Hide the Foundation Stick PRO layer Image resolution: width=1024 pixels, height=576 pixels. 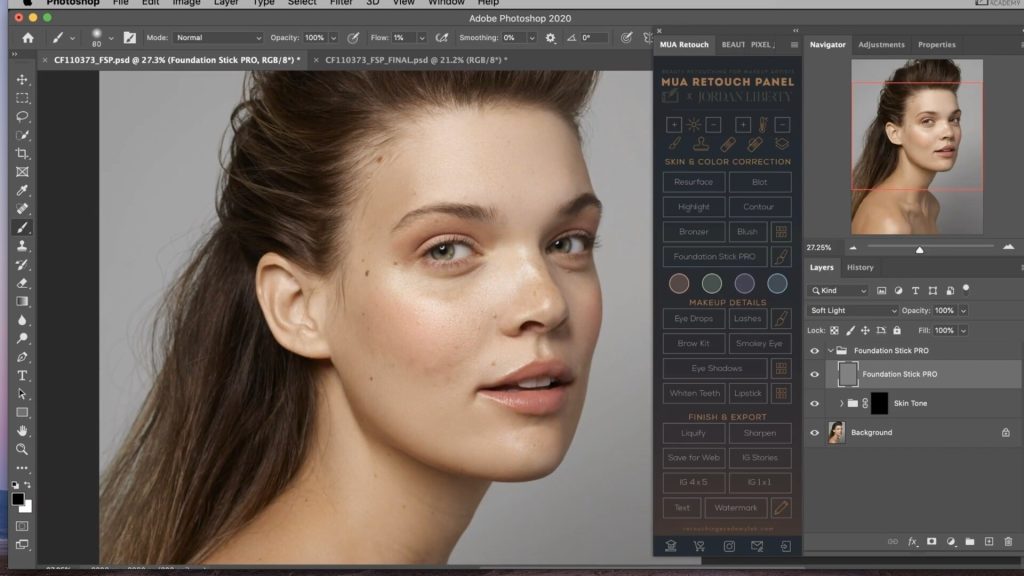point(815,374)
